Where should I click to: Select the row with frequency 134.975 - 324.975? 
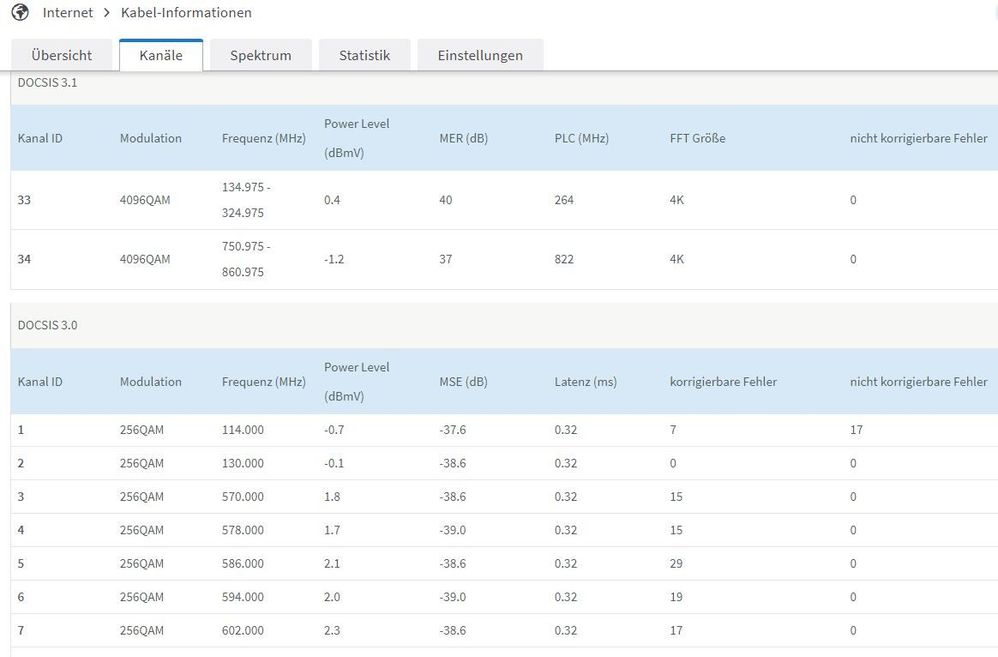pos(243,200)
